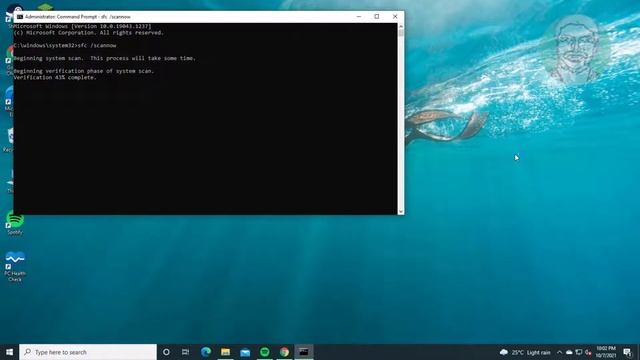
Task: Click the Command Prompt scrollbar down arrow
Action: pyautogui.click(x=401, y=211)
